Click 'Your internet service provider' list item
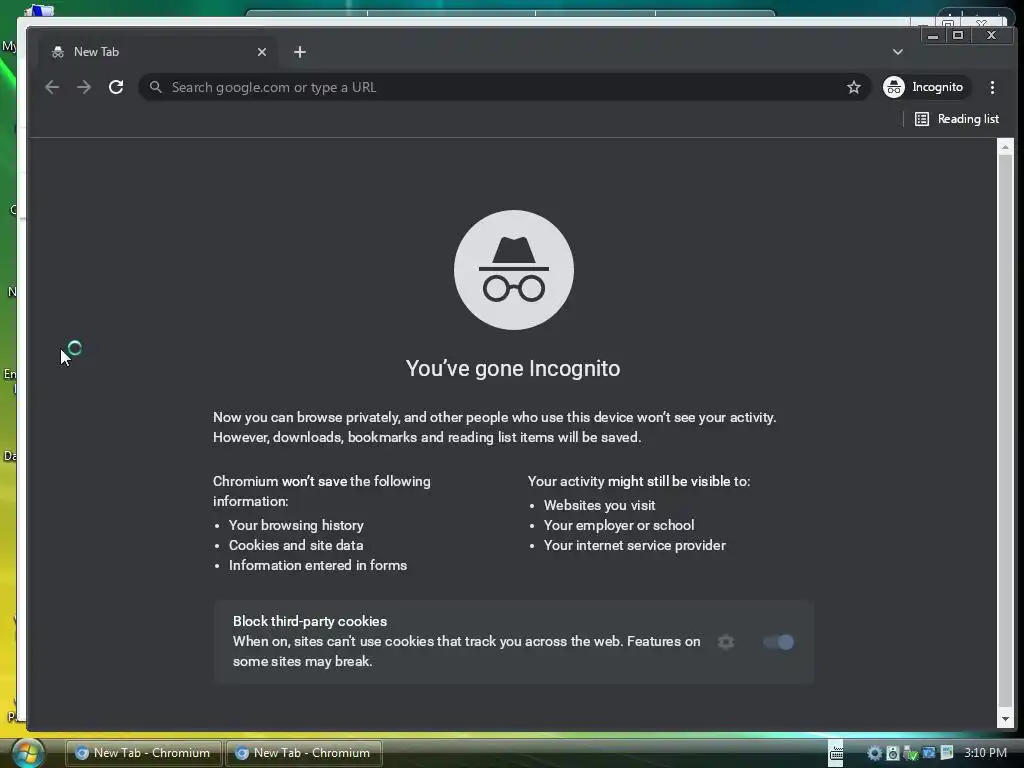1024x768 pixels. 634,545
